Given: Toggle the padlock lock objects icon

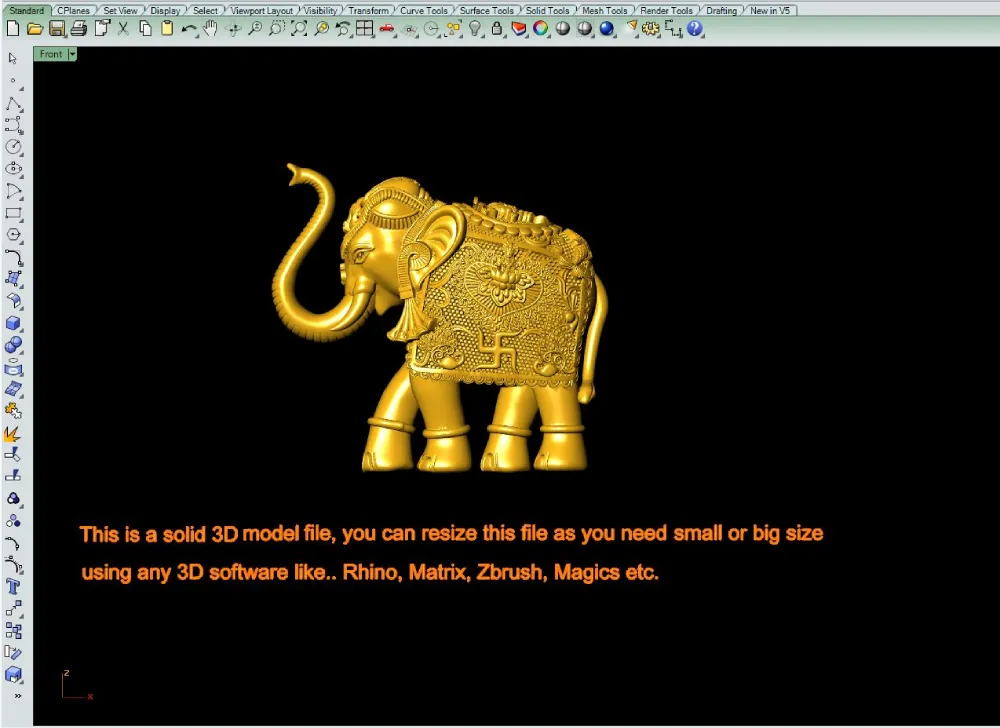Looking at the screenshot, I should pos(496,29).
